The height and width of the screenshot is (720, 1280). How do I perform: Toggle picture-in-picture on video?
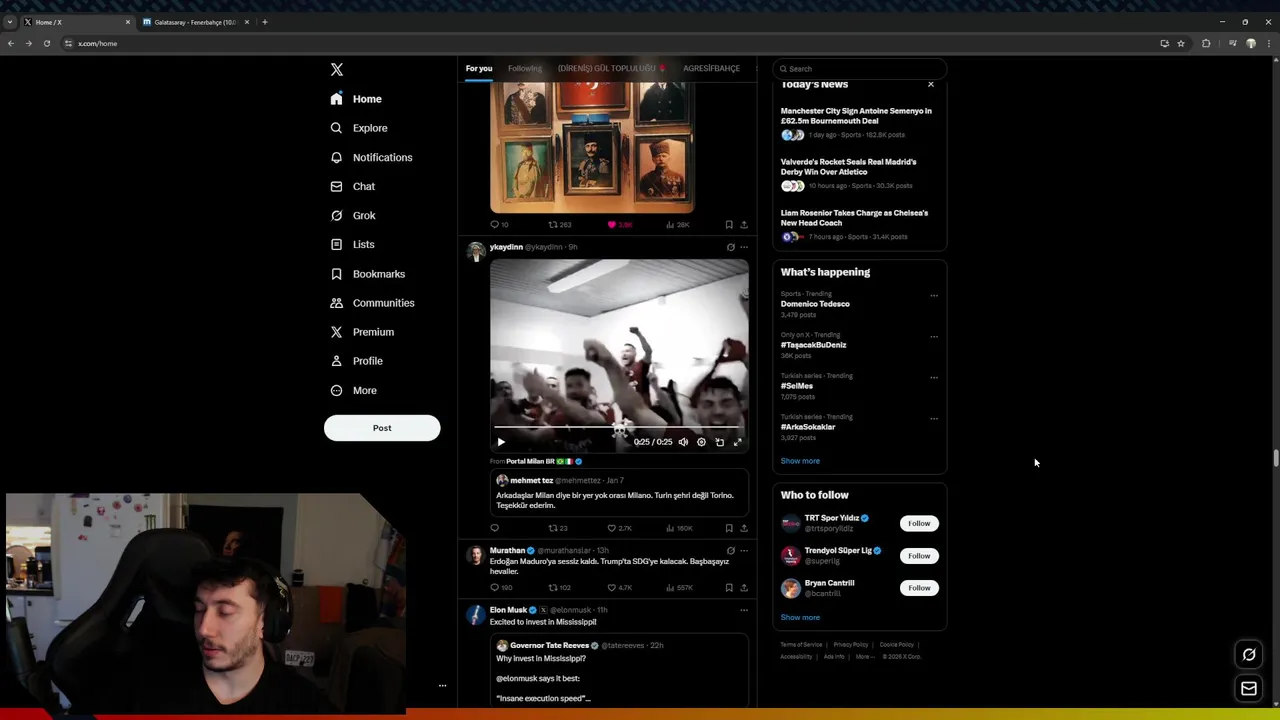(719, 442)
